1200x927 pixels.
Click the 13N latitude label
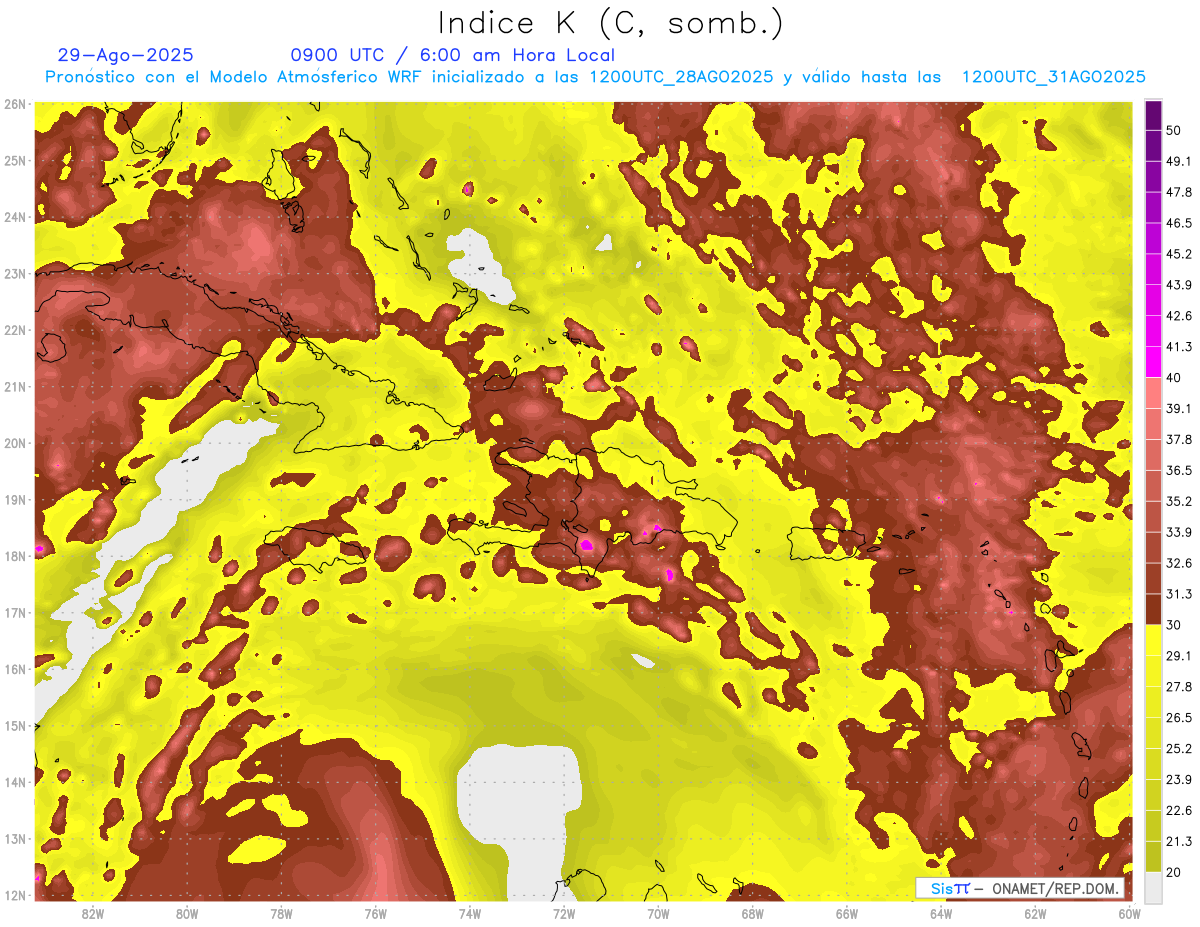click(15, 838)
